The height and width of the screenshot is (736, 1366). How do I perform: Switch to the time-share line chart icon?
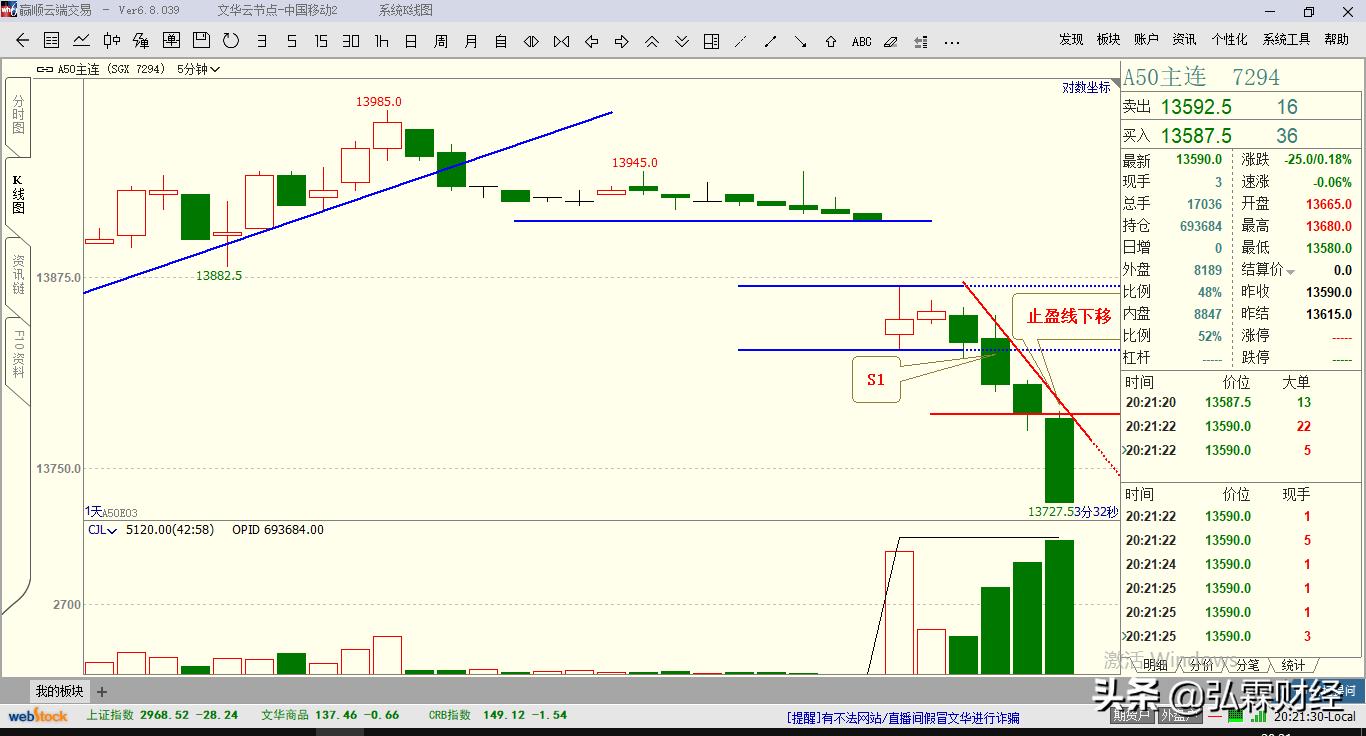tap(82, 41)
